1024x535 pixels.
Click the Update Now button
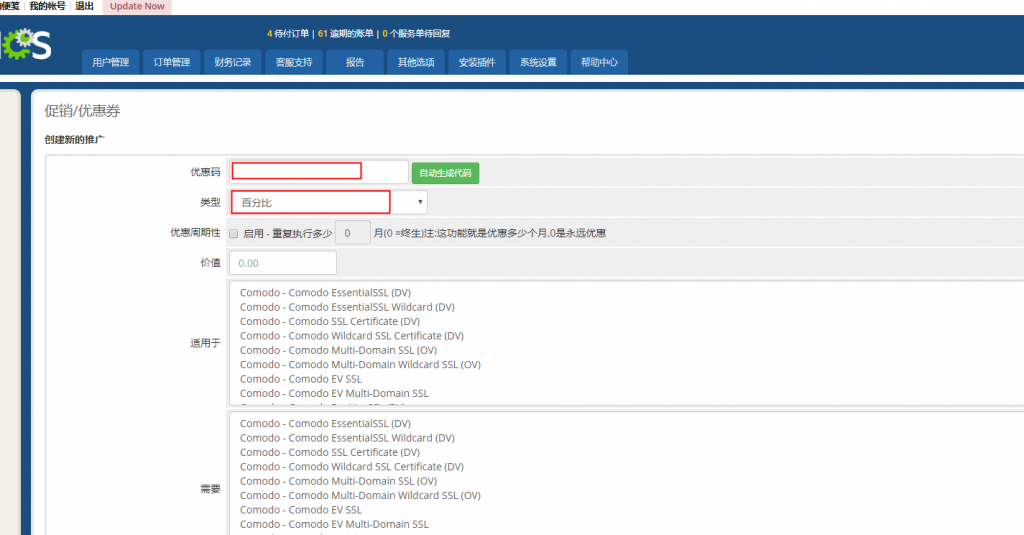click(x=137, y=7)
